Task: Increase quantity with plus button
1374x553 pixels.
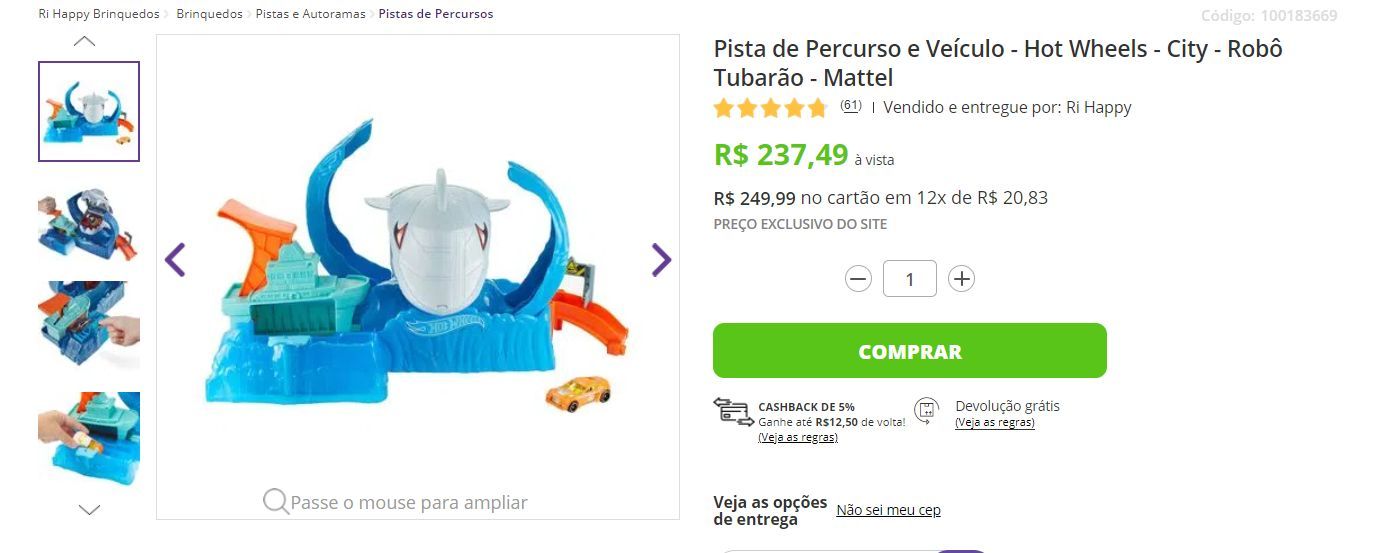Action: (x=961, y=279)
